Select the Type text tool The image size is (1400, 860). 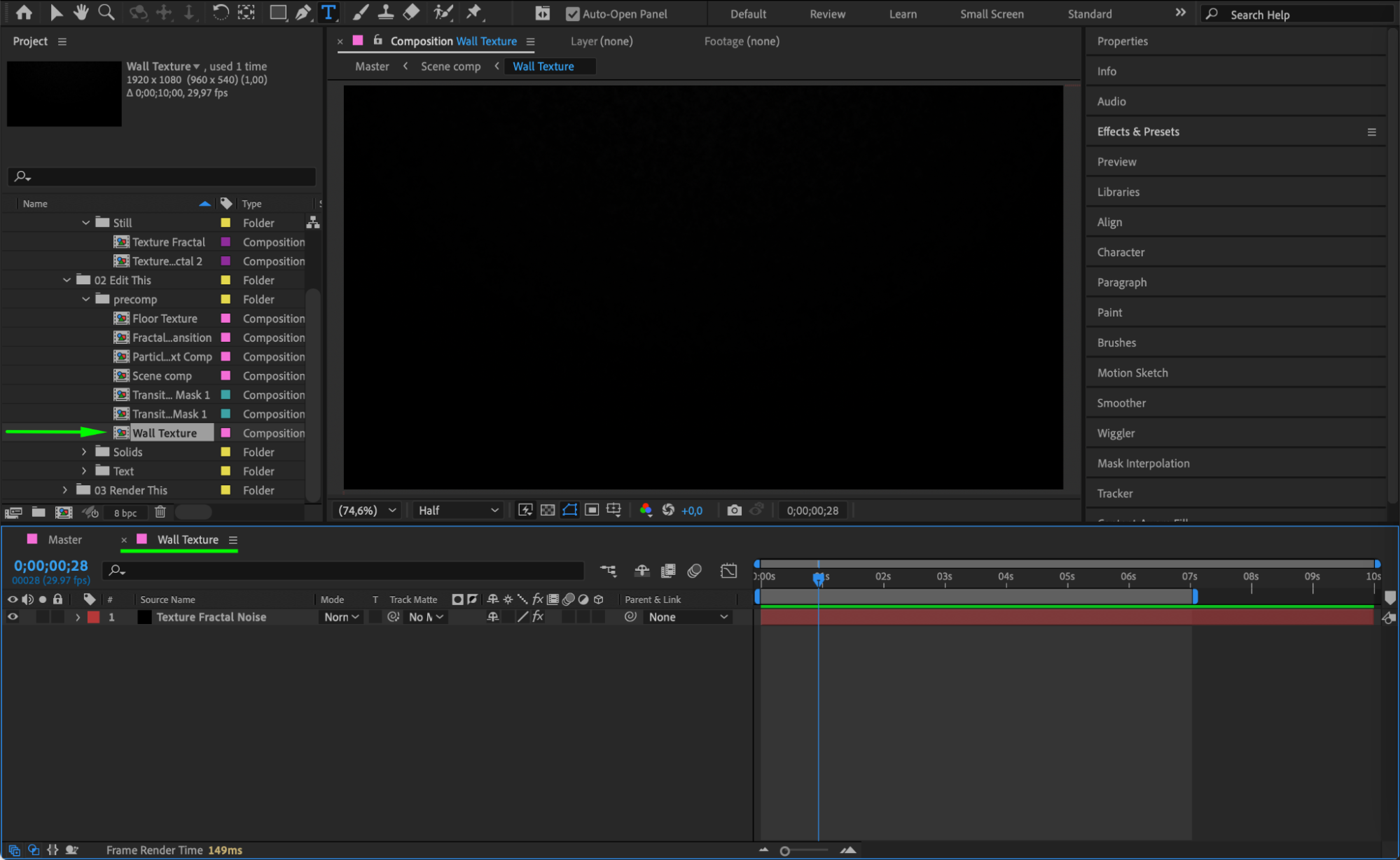[328, 13]
